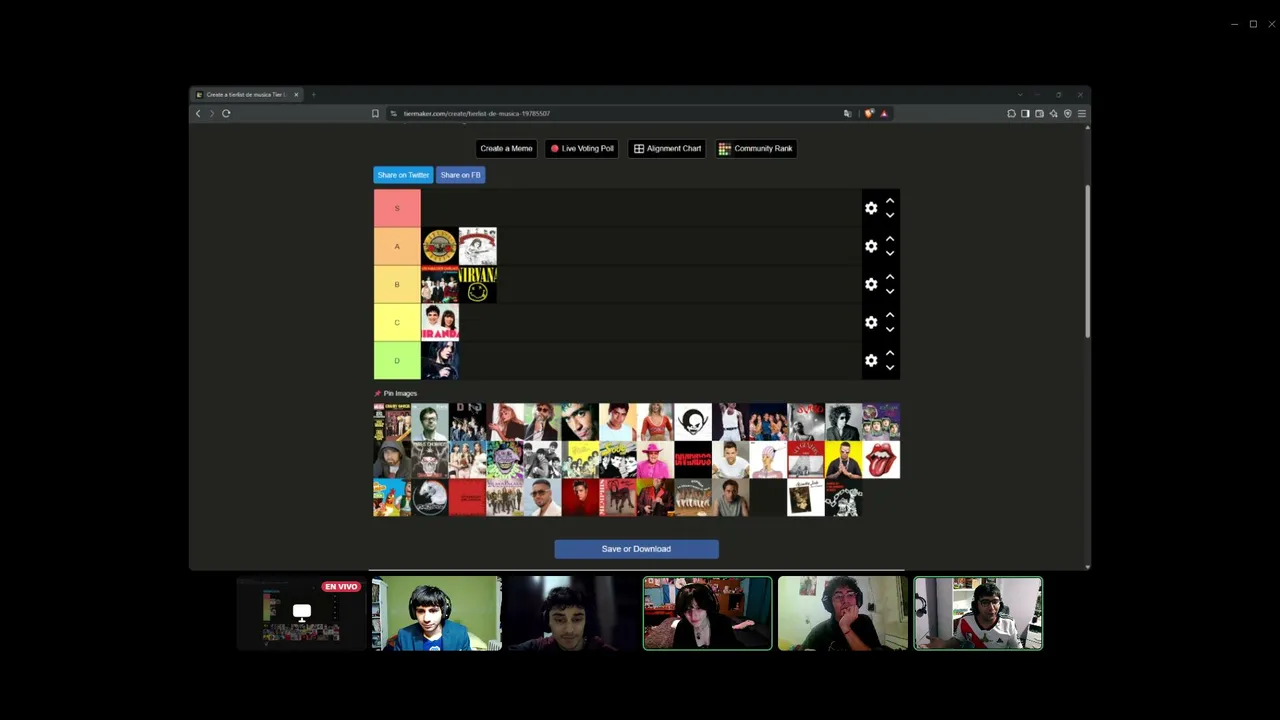Select the Nirvana smiley image in tier B

[477, 284]
